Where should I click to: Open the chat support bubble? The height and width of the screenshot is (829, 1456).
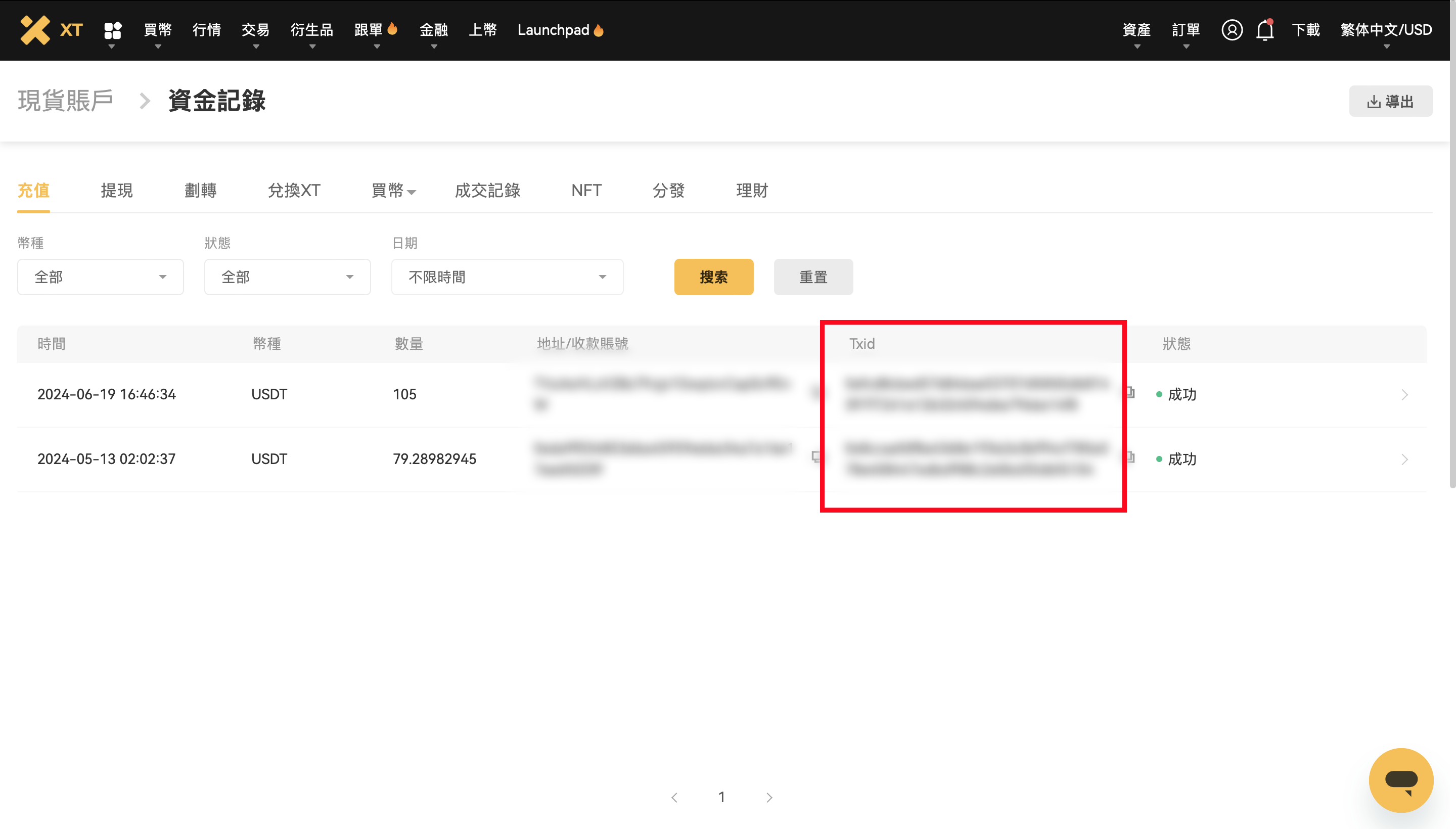coord(1401,780)
